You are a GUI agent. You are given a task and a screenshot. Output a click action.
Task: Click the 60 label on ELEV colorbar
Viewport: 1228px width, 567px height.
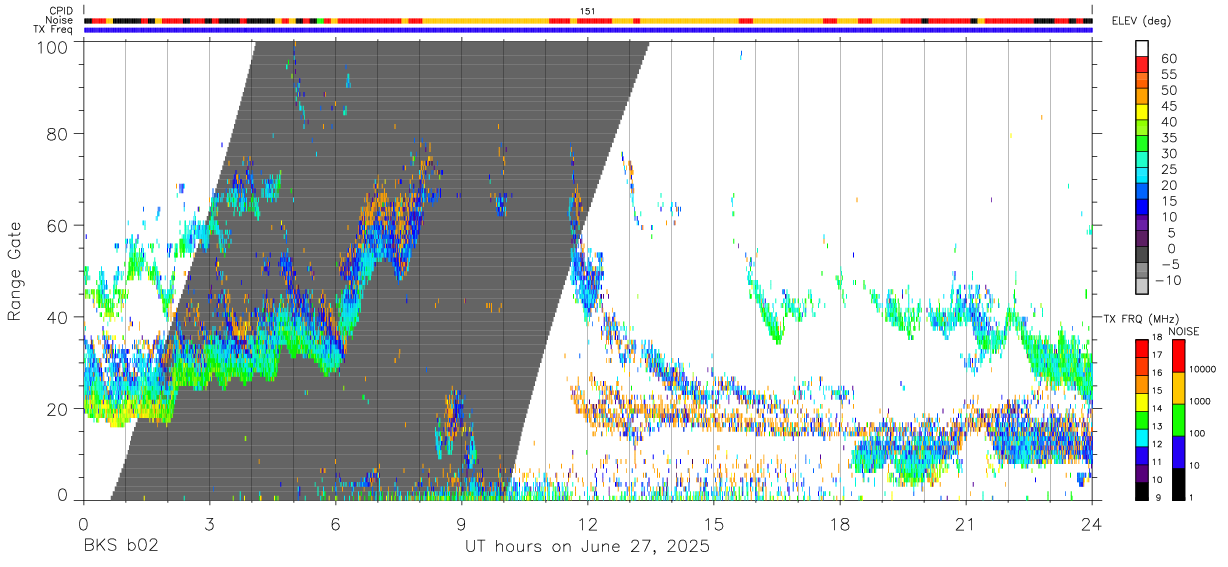point(1167,59)
